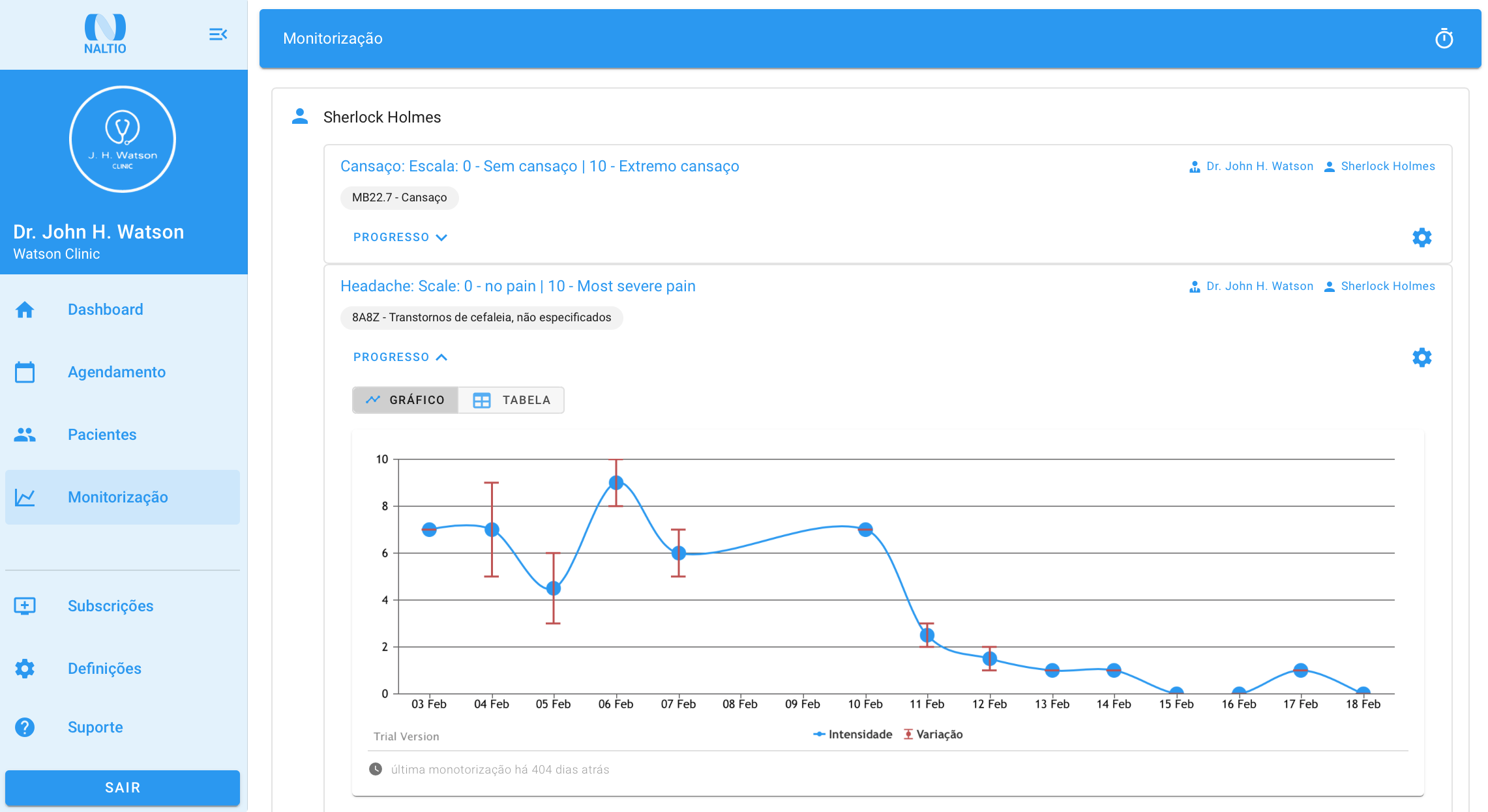
Task: Collapse the sidebar menu icon
Action: [x=218, y=34]
